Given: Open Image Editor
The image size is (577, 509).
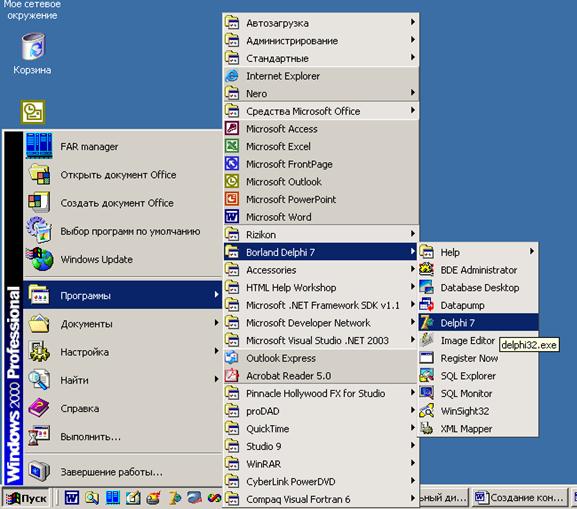Looking at the screenshot, I should point(478,340).
